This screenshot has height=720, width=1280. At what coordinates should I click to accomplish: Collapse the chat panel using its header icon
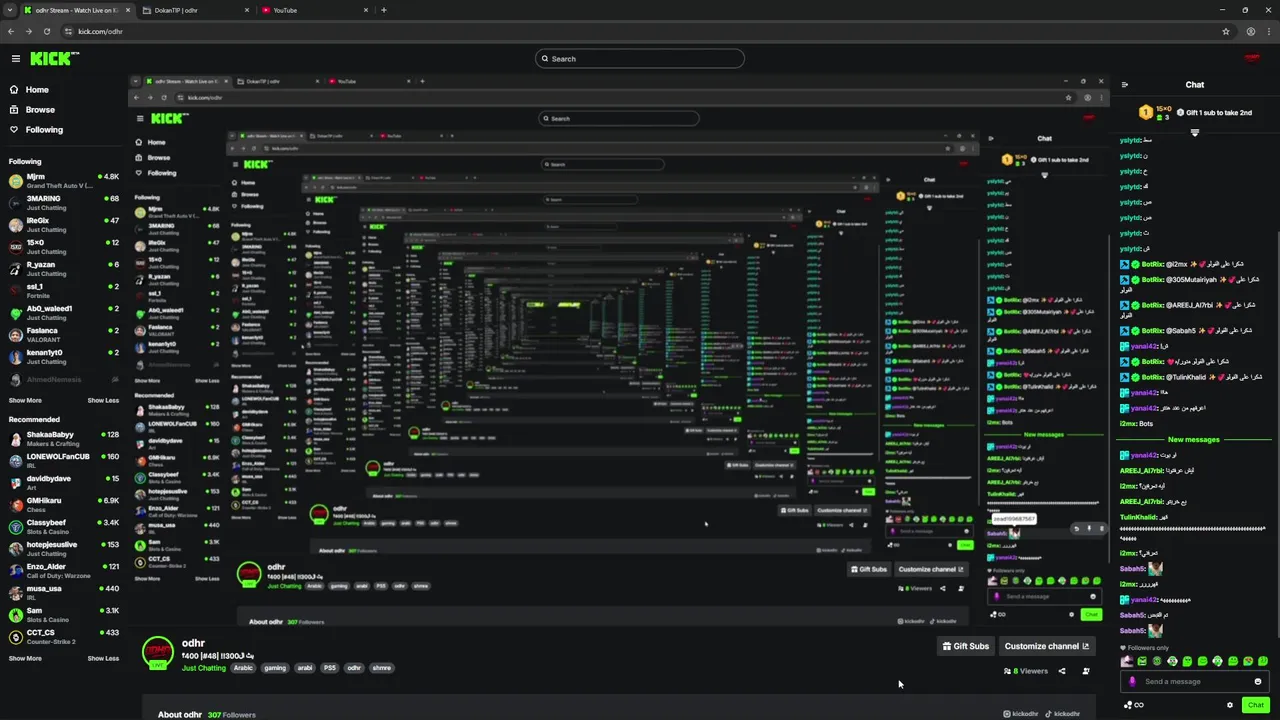click(x=1125, y=85)
